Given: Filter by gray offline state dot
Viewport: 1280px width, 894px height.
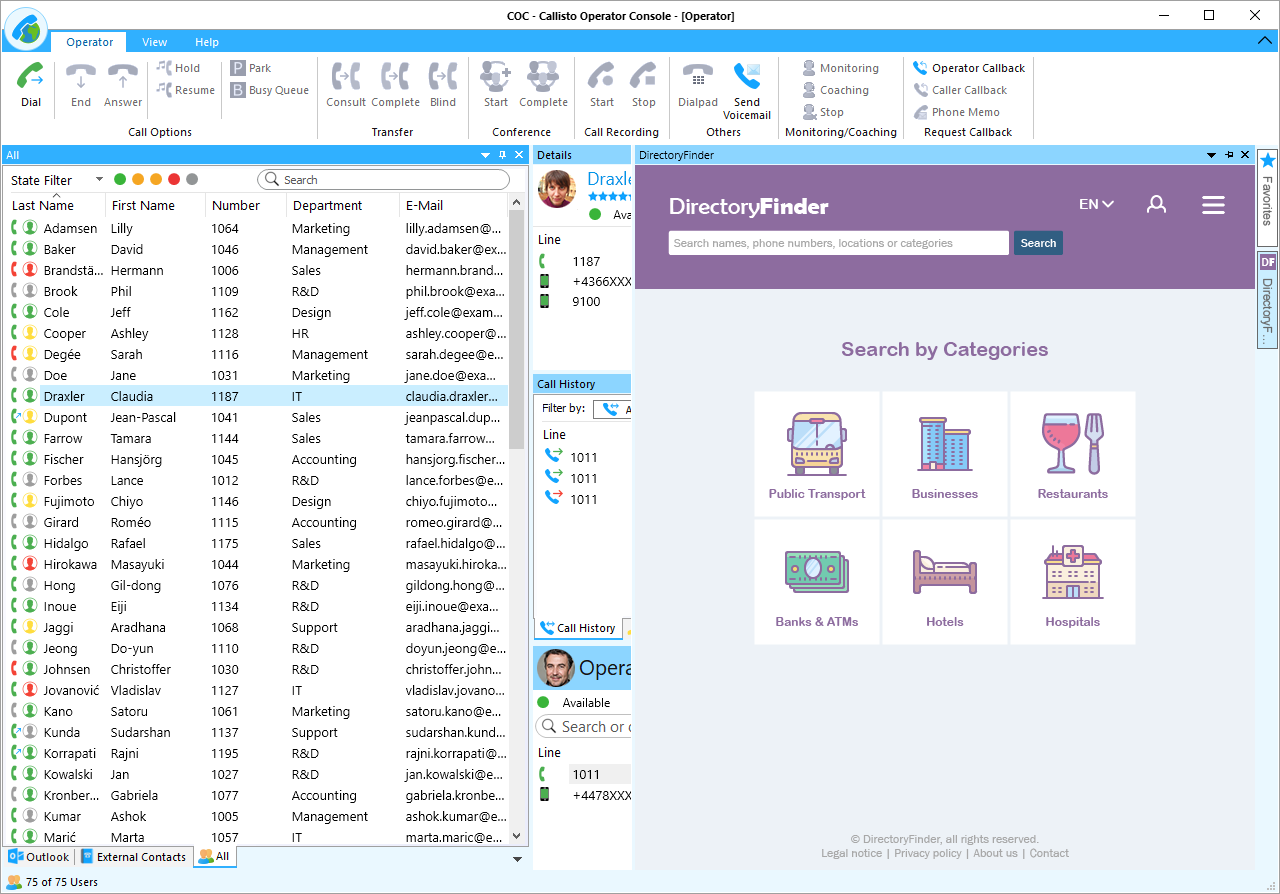Looking at the screenshot, I should (x=192, y=180).
